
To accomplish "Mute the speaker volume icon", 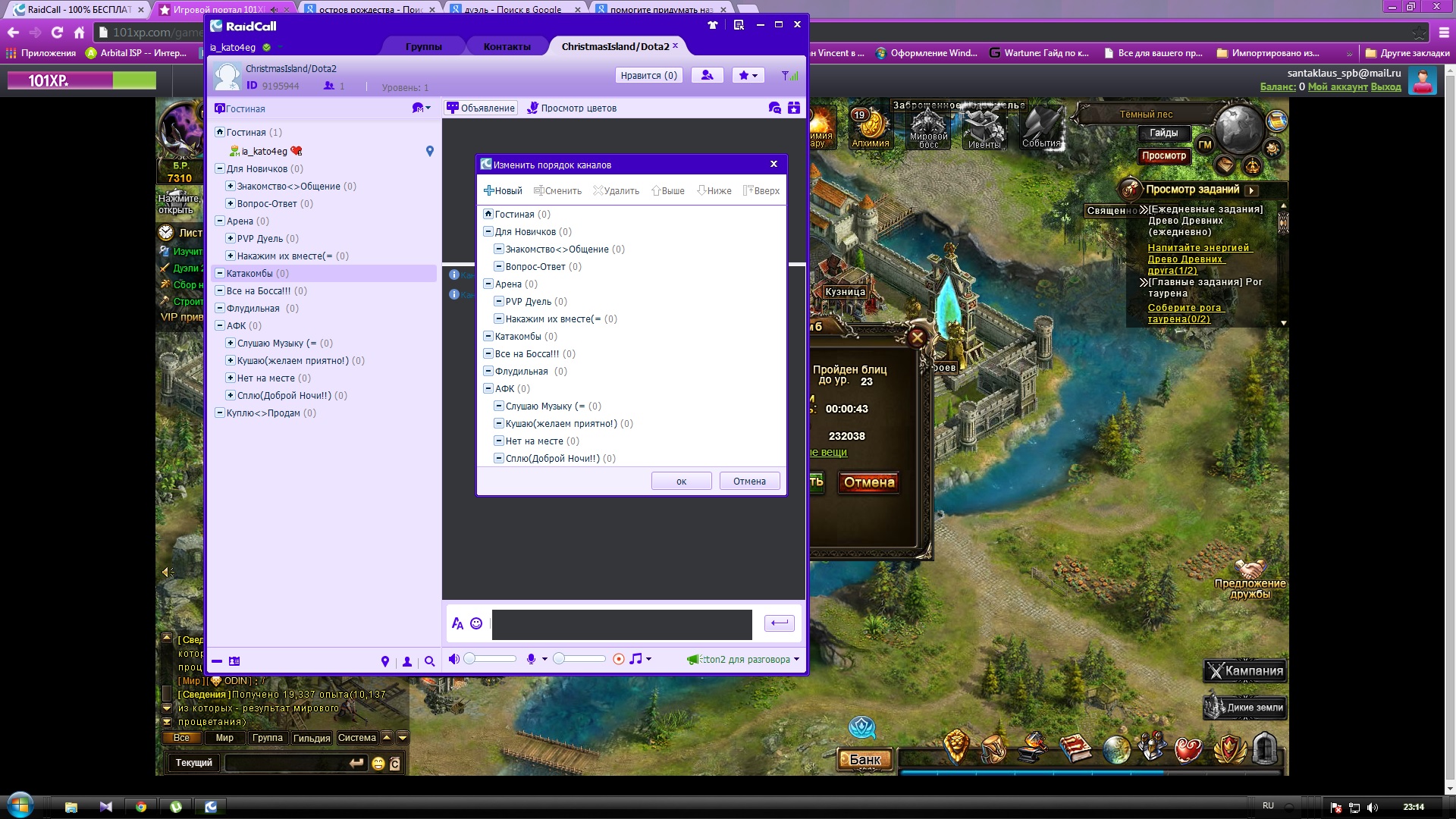I will (453, 659).
